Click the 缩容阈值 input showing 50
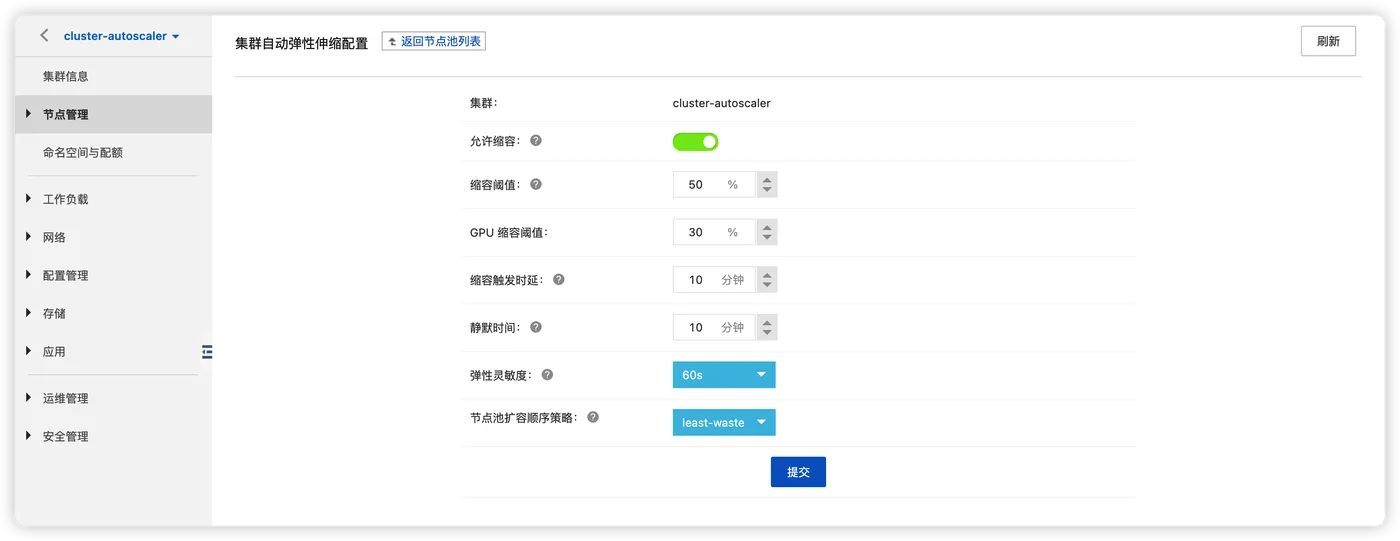1400x541 pixels. tap(714, 184)
